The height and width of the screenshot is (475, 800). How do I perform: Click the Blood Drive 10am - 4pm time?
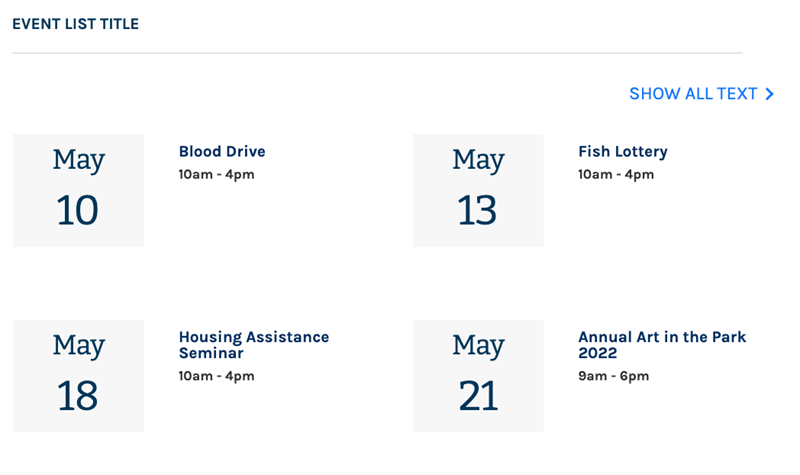point(216,175)
